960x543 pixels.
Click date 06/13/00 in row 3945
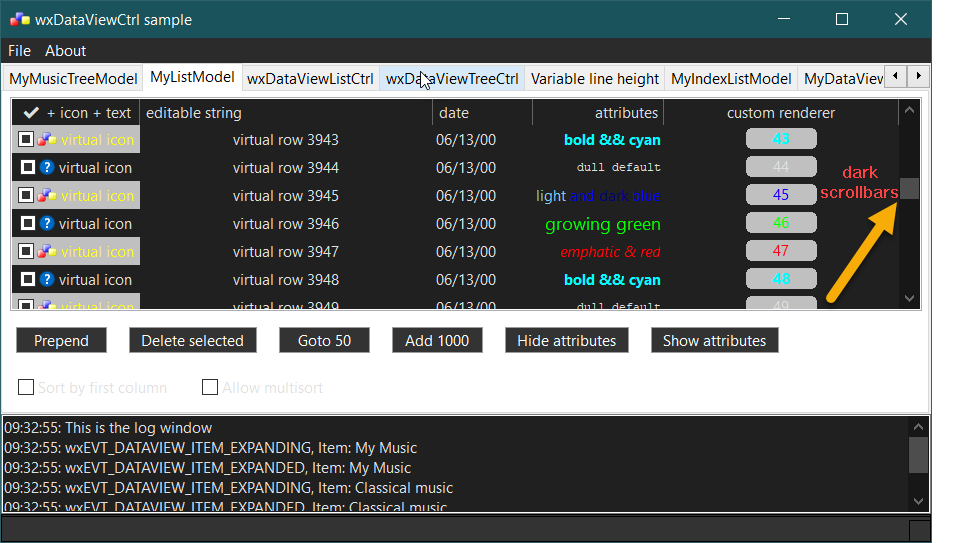pos(466,196)
